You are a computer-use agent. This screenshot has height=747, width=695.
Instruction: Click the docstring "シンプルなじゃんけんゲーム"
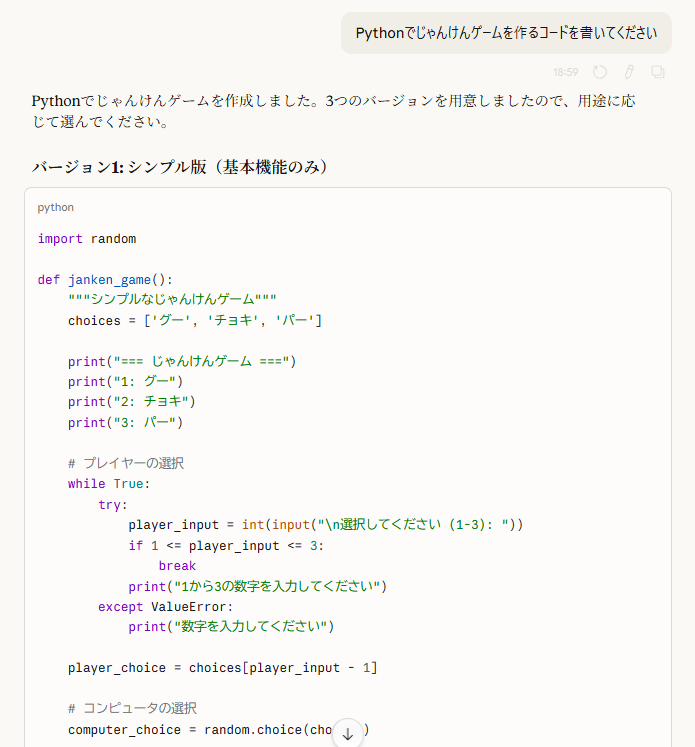172,299
